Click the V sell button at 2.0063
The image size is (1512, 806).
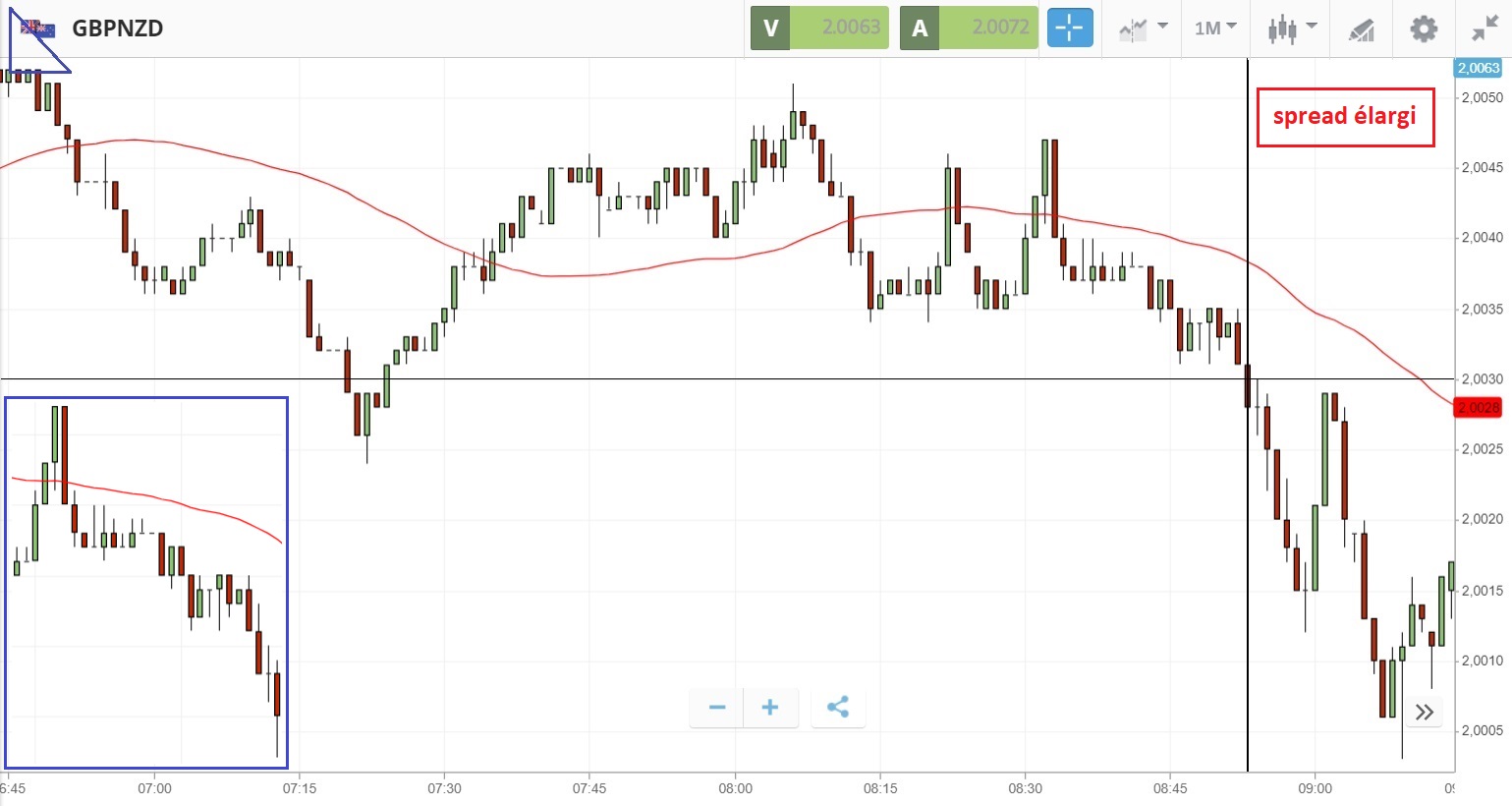pyautogui.click(x=819, y=29)
